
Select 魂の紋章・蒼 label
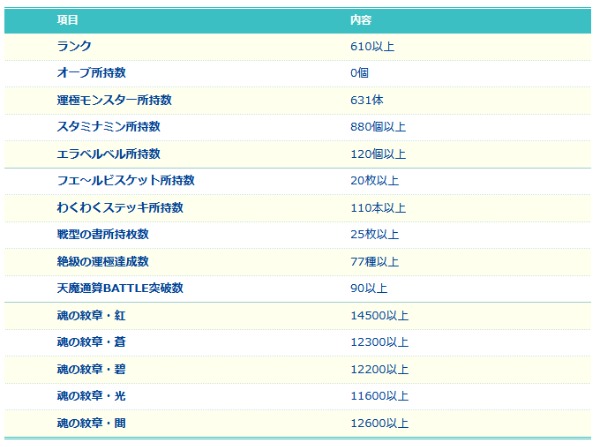pos(91,342)
